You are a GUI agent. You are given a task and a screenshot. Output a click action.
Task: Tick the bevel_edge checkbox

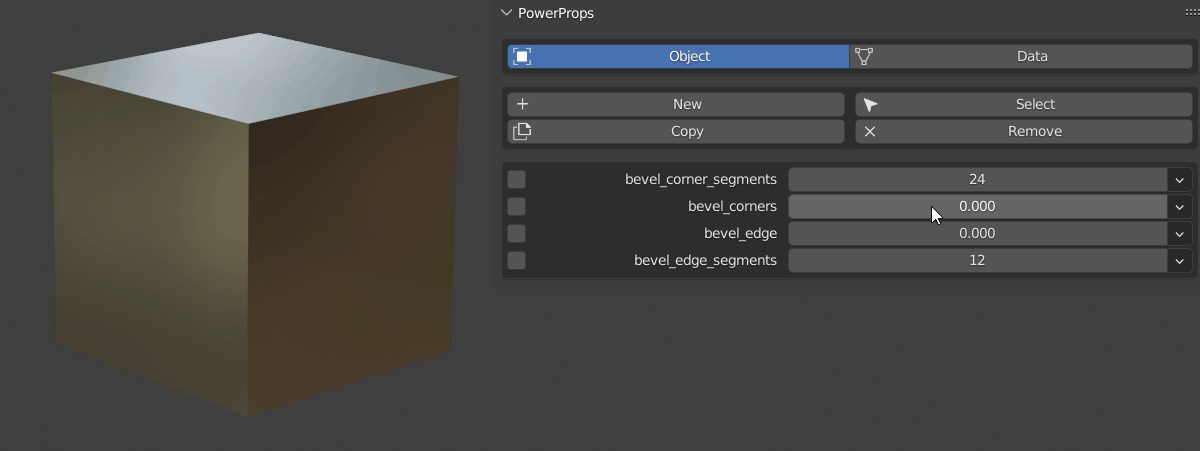[516, 233]
